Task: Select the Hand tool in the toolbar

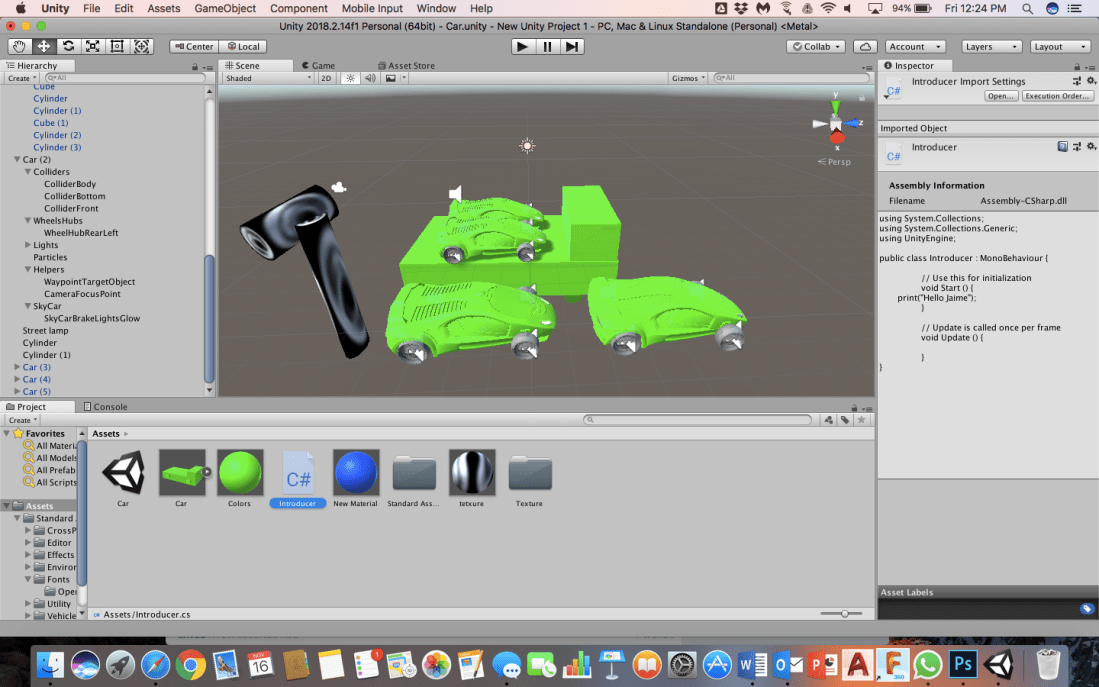Action: [x=20, y=46]
